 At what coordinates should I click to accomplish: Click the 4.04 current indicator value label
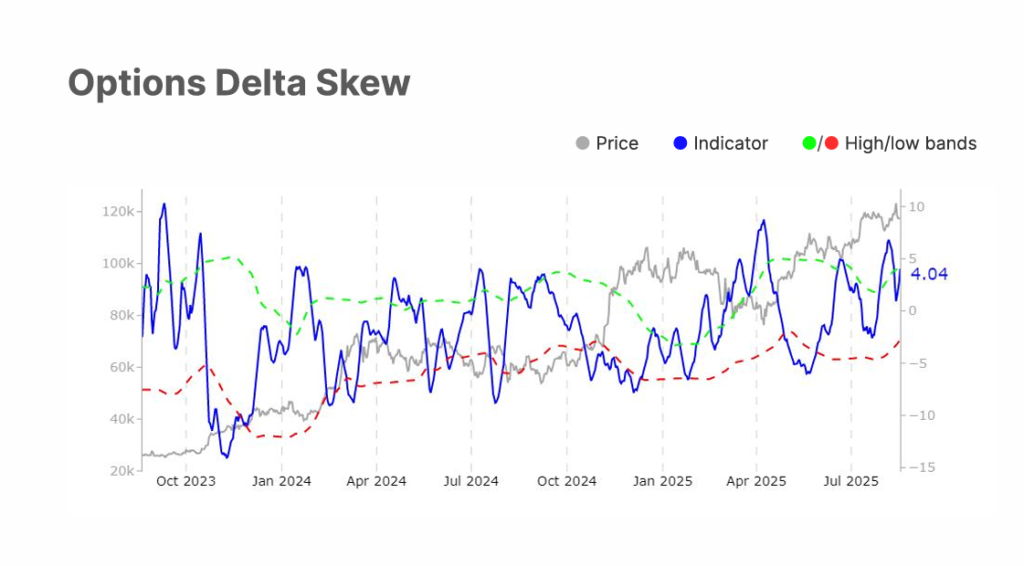[929, 274]
